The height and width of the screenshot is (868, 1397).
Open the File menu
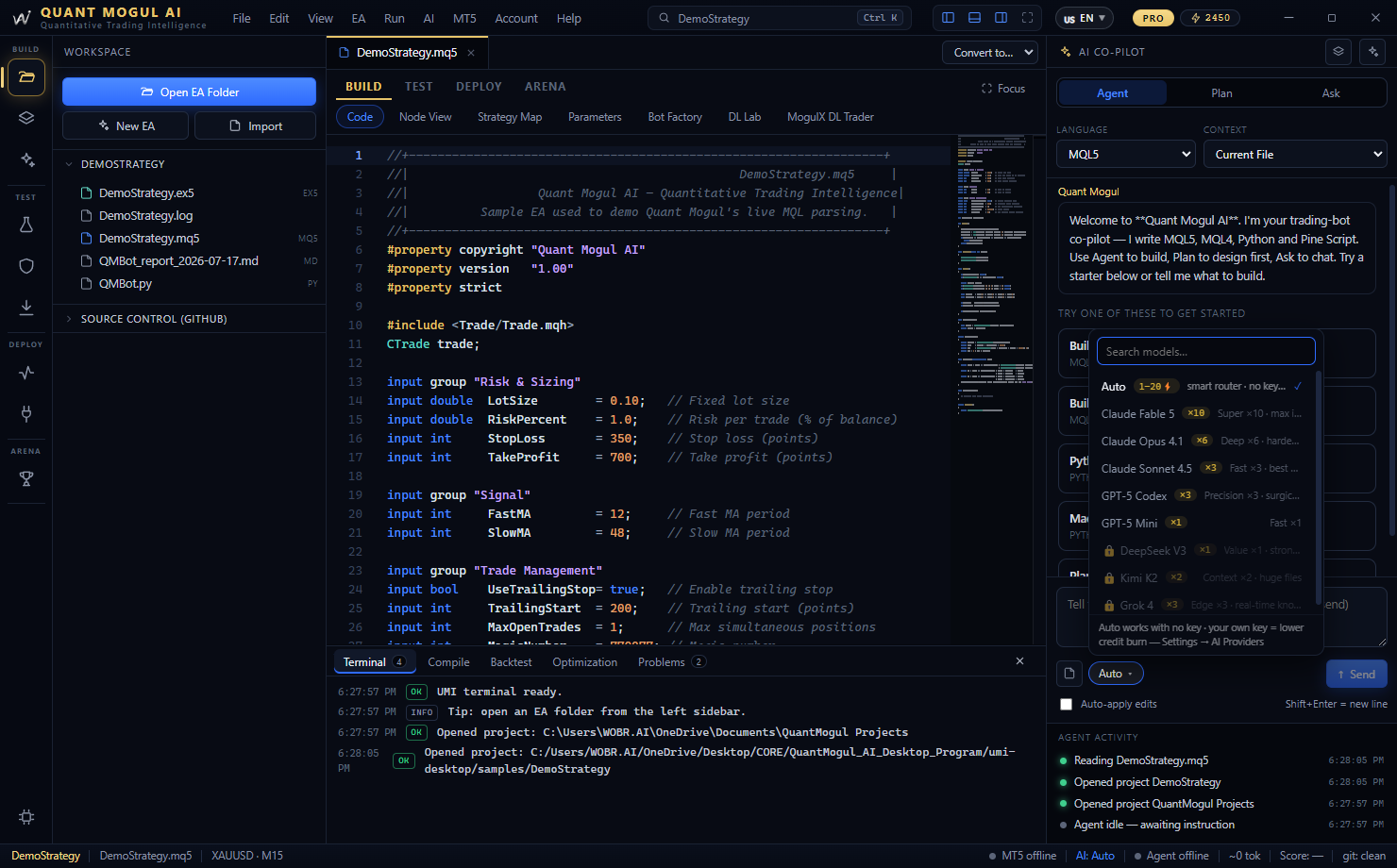242,18
